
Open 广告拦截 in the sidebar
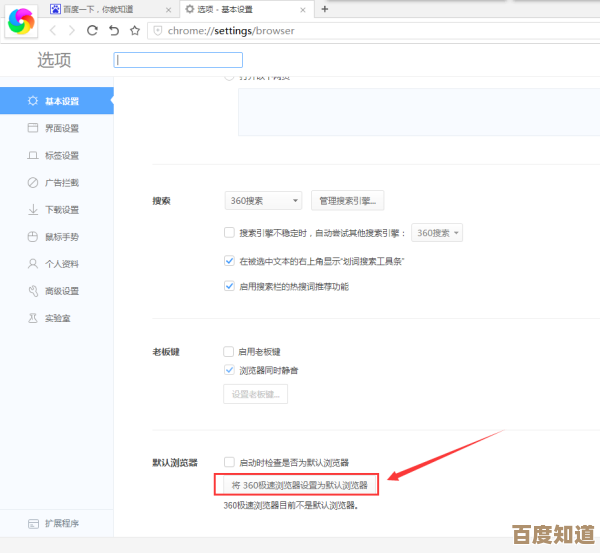click(57, 183)
